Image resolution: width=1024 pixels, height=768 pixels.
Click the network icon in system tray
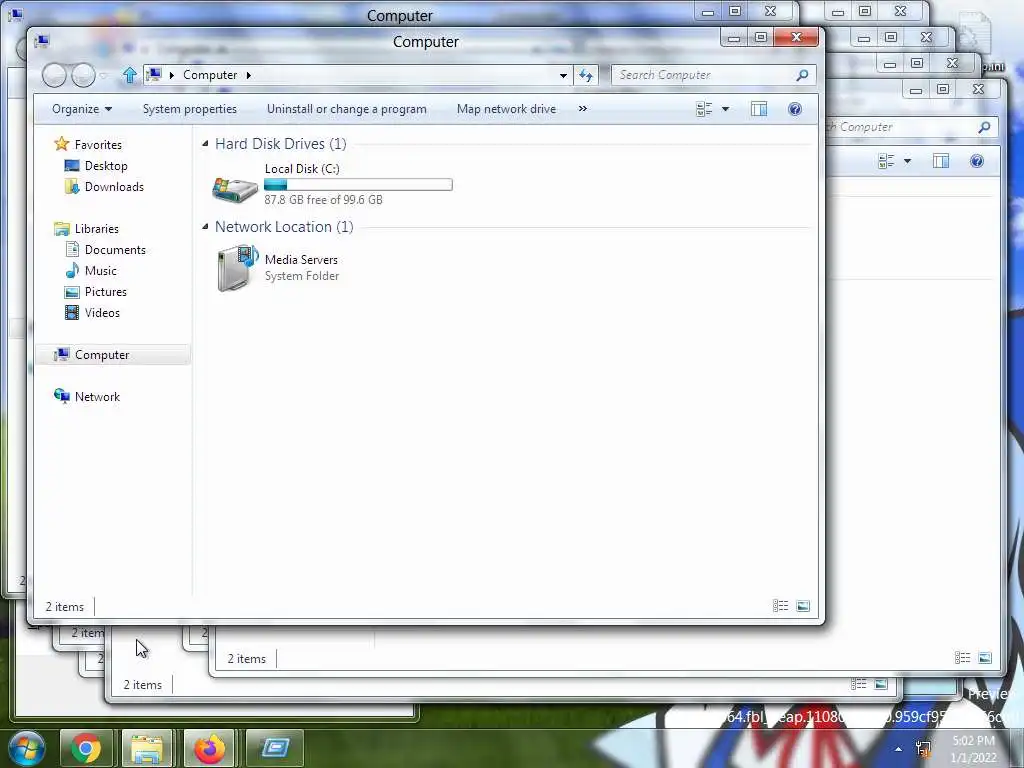pyautogui.click(x=923, y=749)
